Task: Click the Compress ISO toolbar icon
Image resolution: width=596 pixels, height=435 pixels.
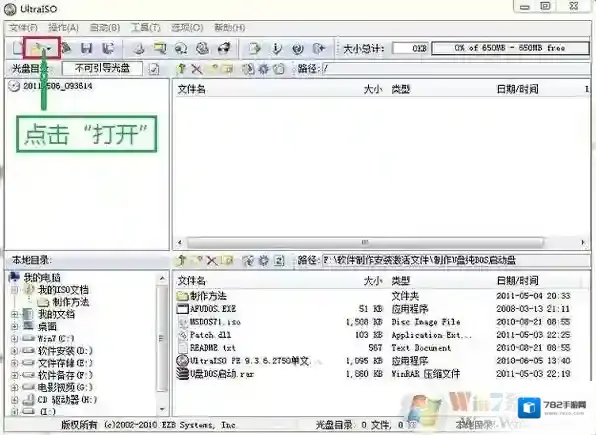Action: point(181,48)
